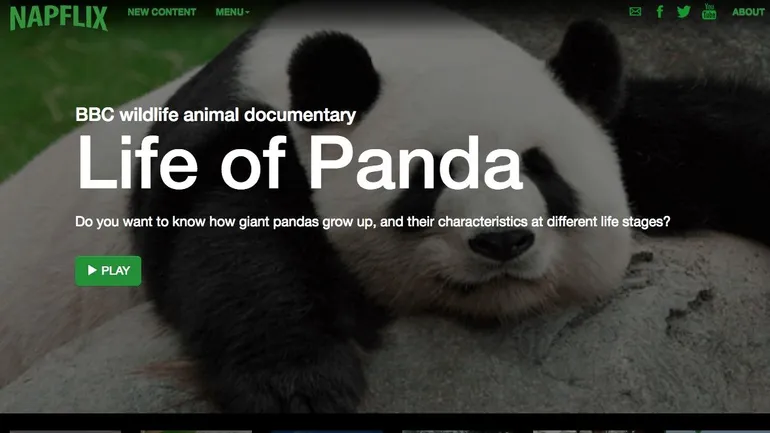Click the small caret next to MENU

click(248, 12)
